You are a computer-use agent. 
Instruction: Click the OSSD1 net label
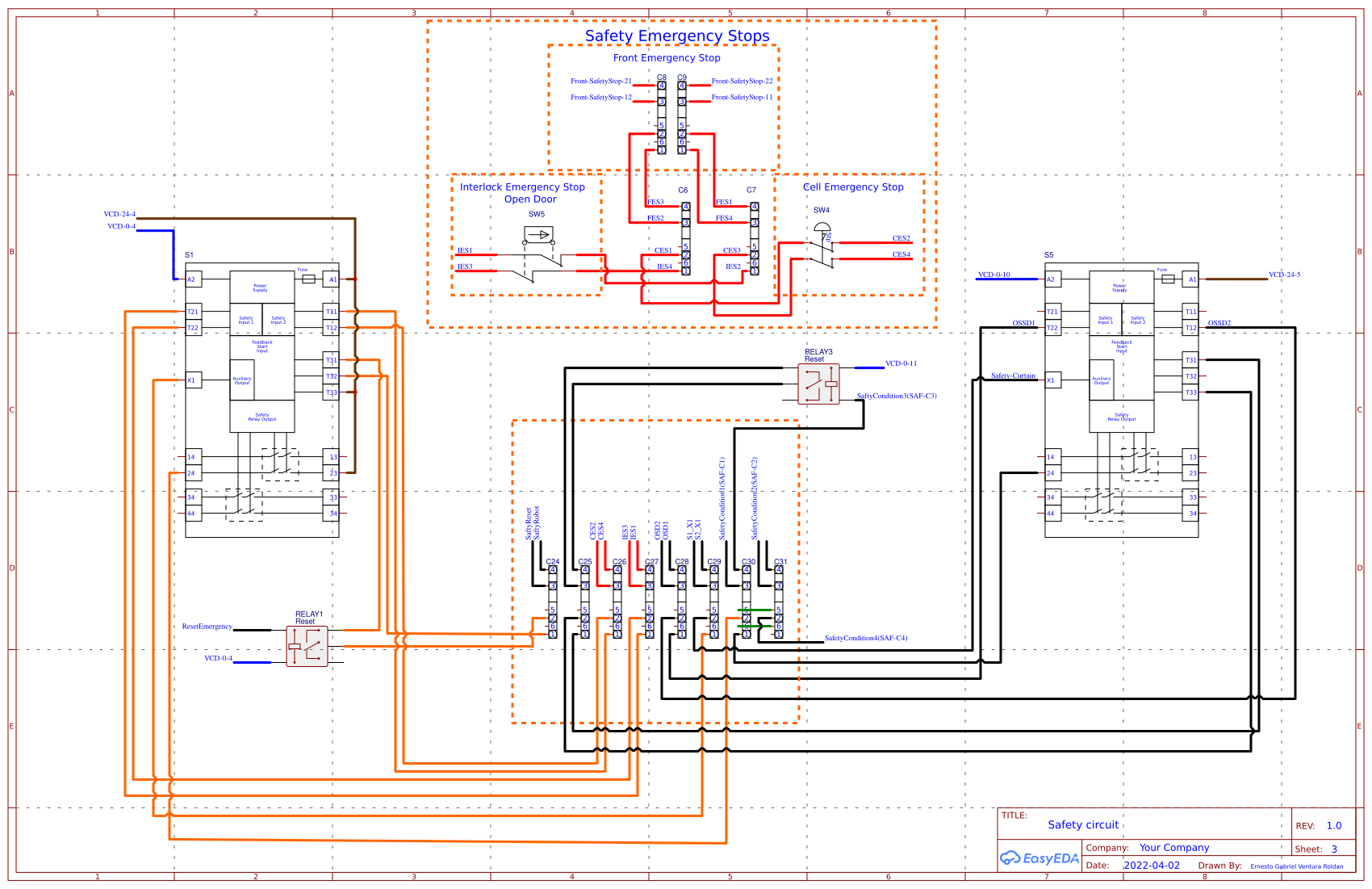click(x=1022, y=321)
